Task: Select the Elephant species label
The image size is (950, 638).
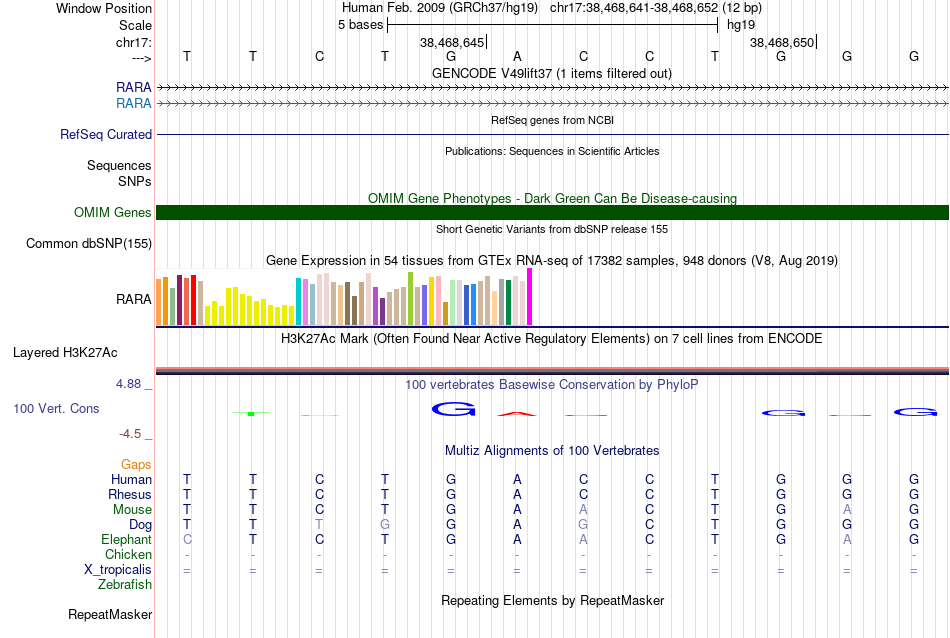Action: pos(126,539)
